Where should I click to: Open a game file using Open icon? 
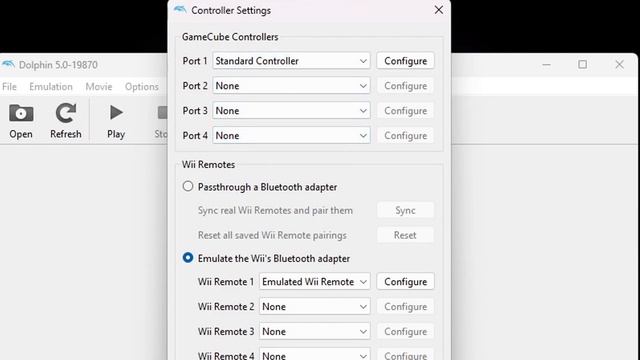tap(21, 121)
